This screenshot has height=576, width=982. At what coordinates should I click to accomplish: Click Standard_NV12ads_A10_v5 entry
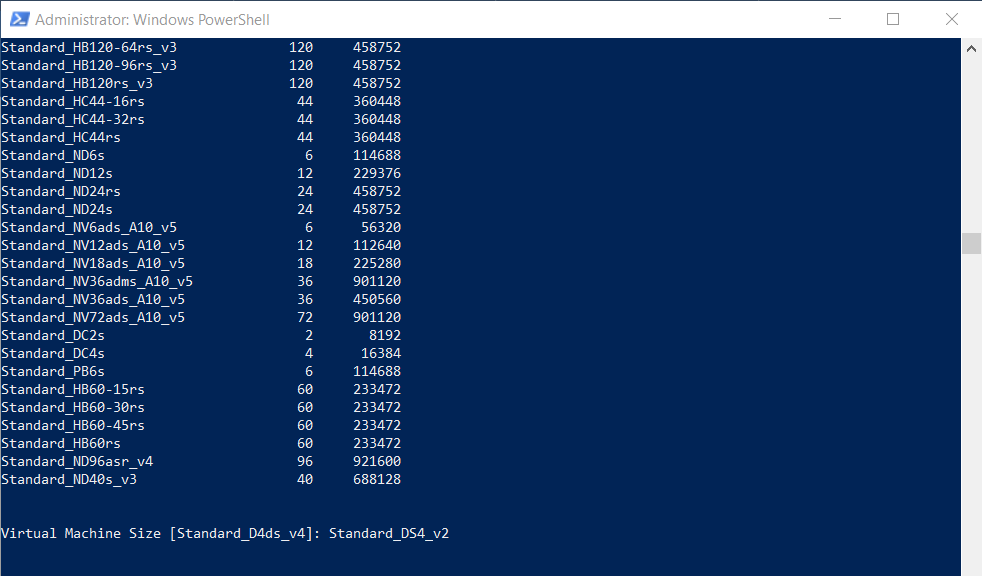93,245
